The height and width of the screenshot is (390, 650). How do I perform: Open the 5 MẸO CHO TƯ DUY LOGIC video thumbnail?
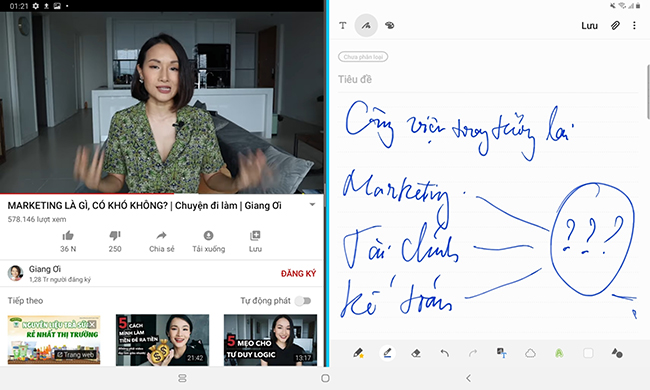click(270, 340)
